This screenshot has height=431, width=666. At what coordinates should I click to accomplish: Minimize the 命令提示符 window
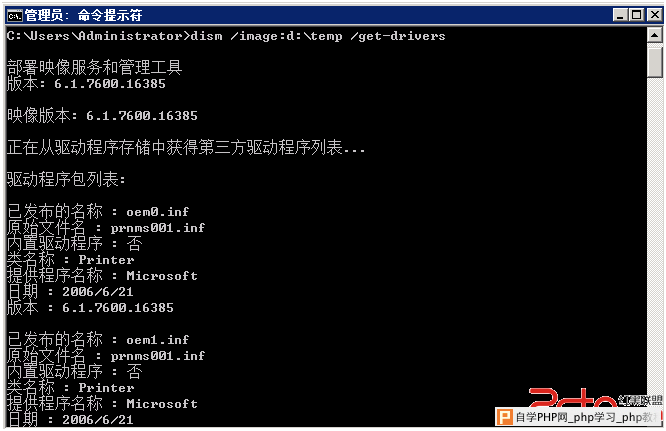point(621,16)
